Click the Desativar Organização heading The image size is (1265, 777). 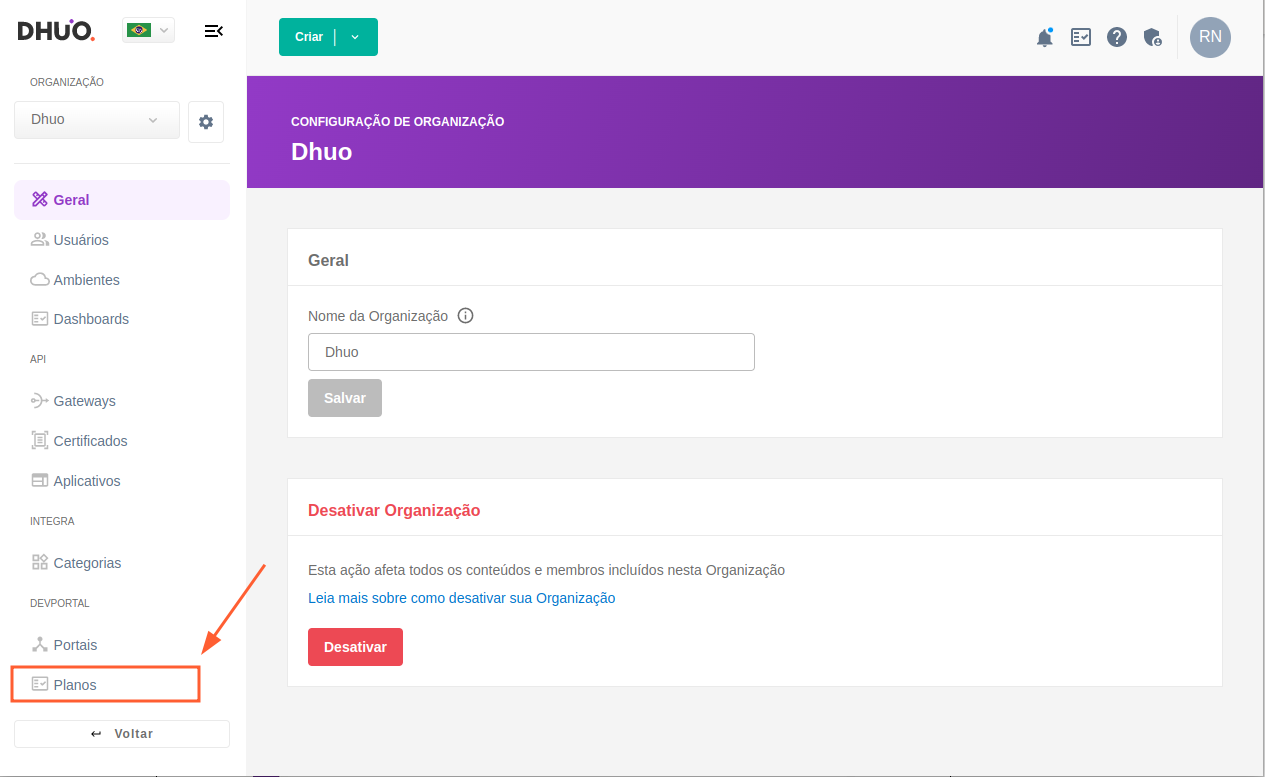[x=394, y=511]
